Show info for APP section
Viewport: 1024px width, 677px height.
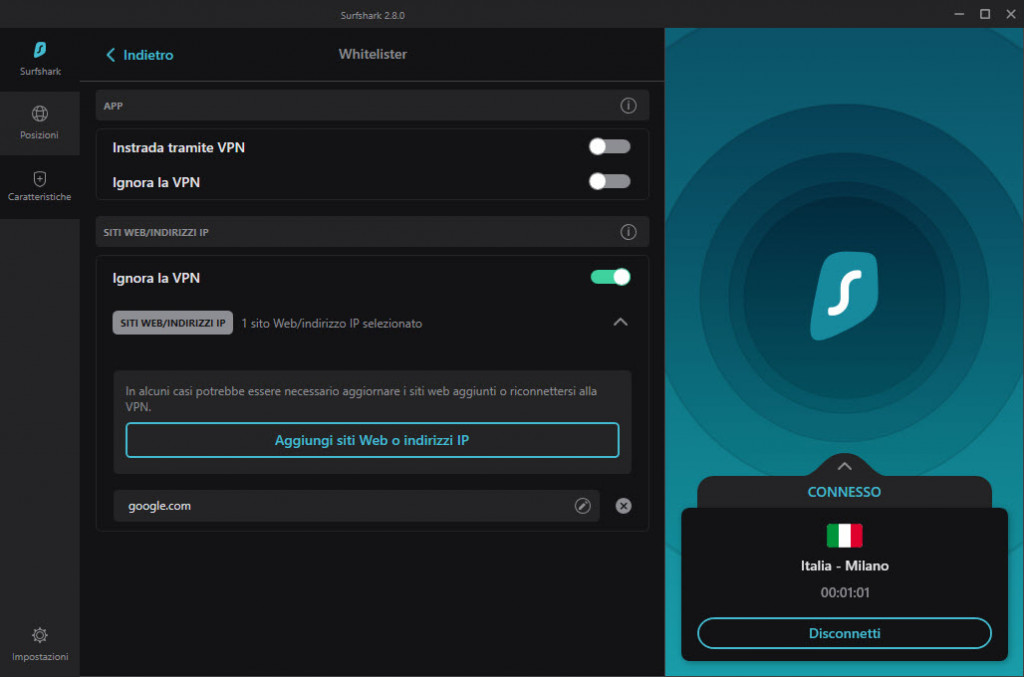point(628,106)
